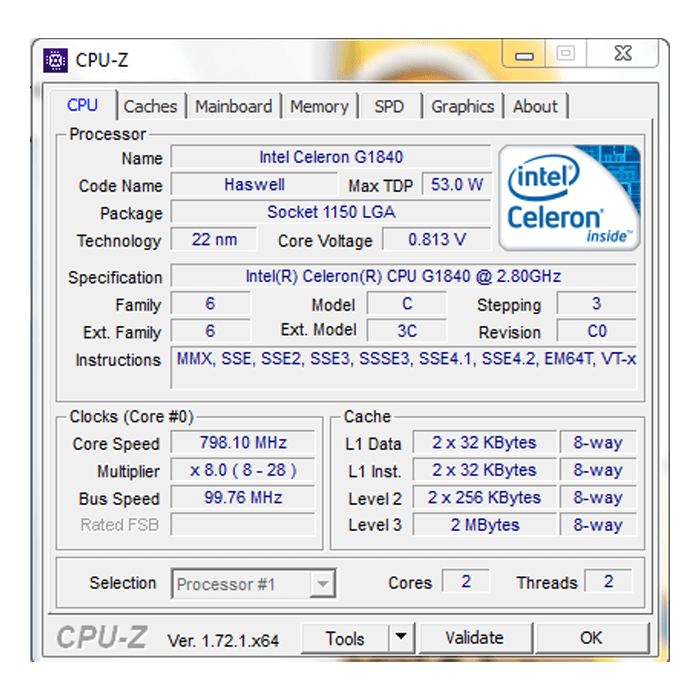Click the Instructions list field

pos(404,368)
